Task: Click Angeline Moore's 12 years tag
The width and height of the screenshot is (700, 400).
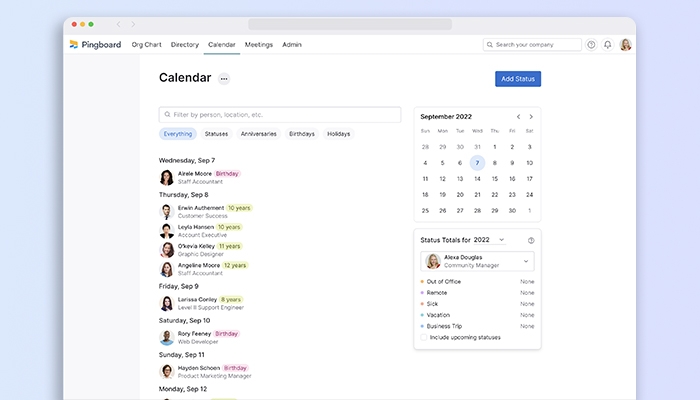Action: [235, 265]
